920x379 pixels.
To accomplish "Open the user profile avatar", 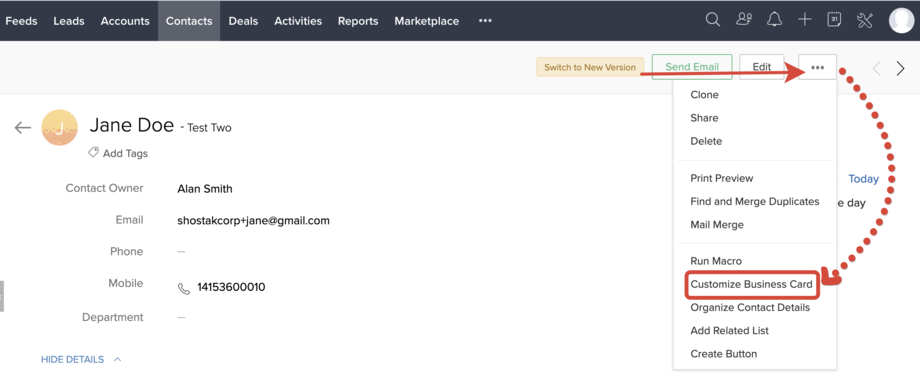I will coord(901,21).
